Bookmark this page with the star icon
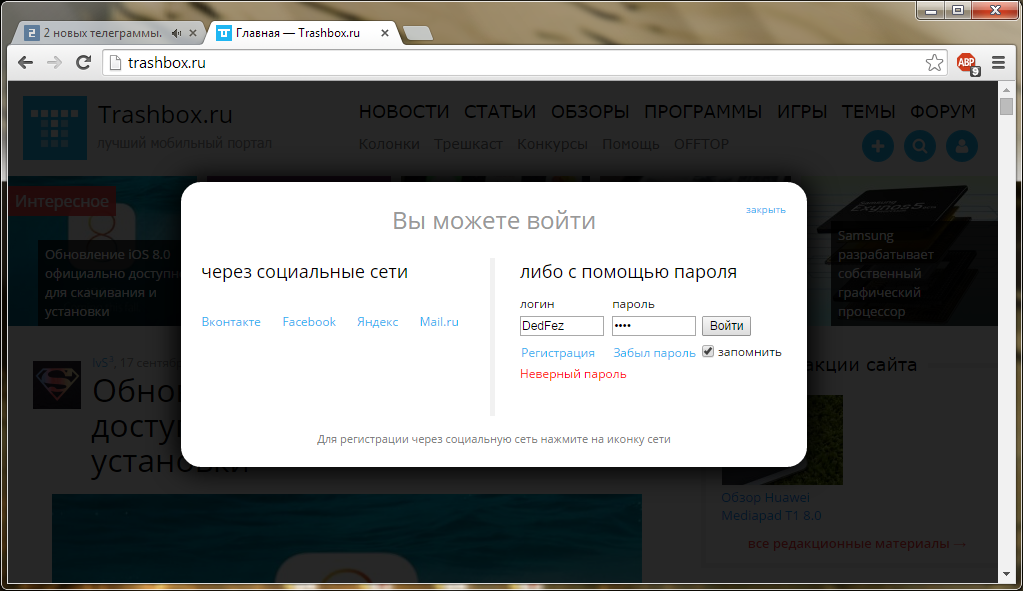This screenshot has width=1023, height=591. tap(934, 63)
